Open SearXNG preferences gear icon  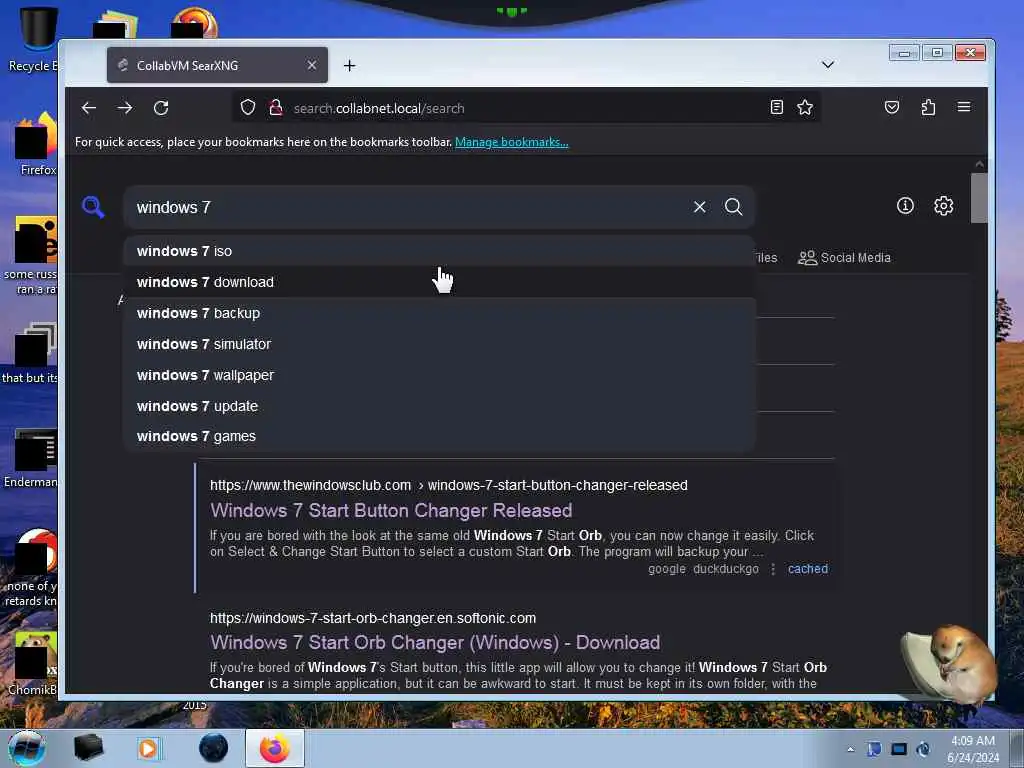(943, 206)
